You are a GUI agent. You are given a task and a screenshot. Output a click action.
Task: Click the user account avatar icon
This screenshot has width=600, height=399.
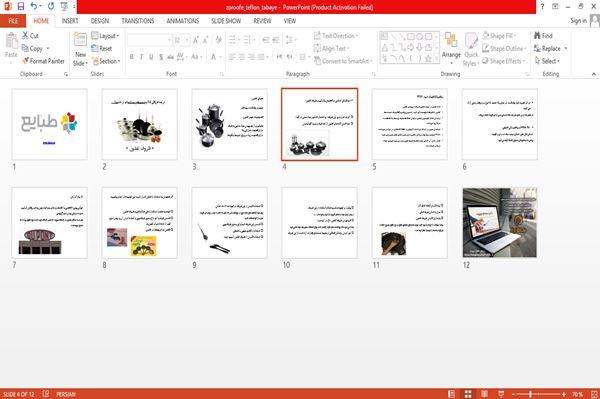click(595, 20)
